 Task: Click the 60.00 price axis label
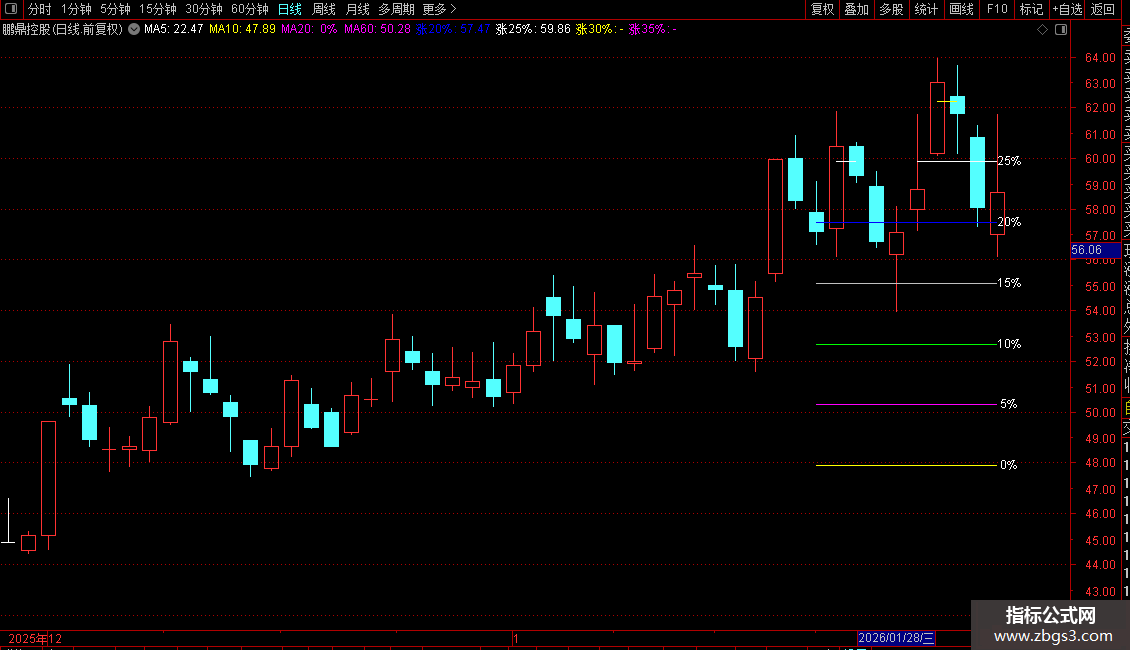pos(1100,159)
